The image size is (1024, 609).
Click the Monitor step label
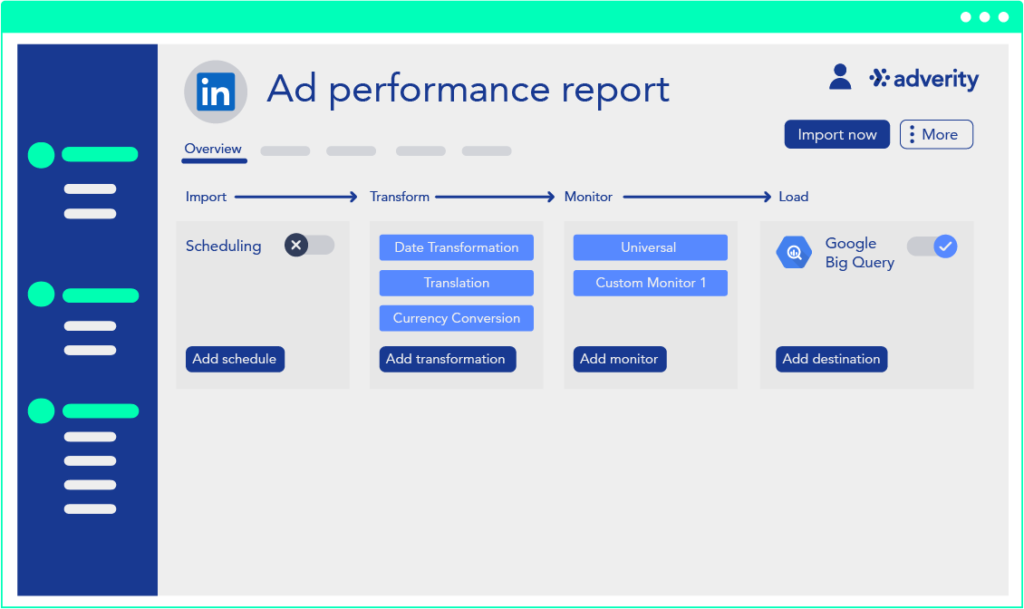click(x=588, y=197)
